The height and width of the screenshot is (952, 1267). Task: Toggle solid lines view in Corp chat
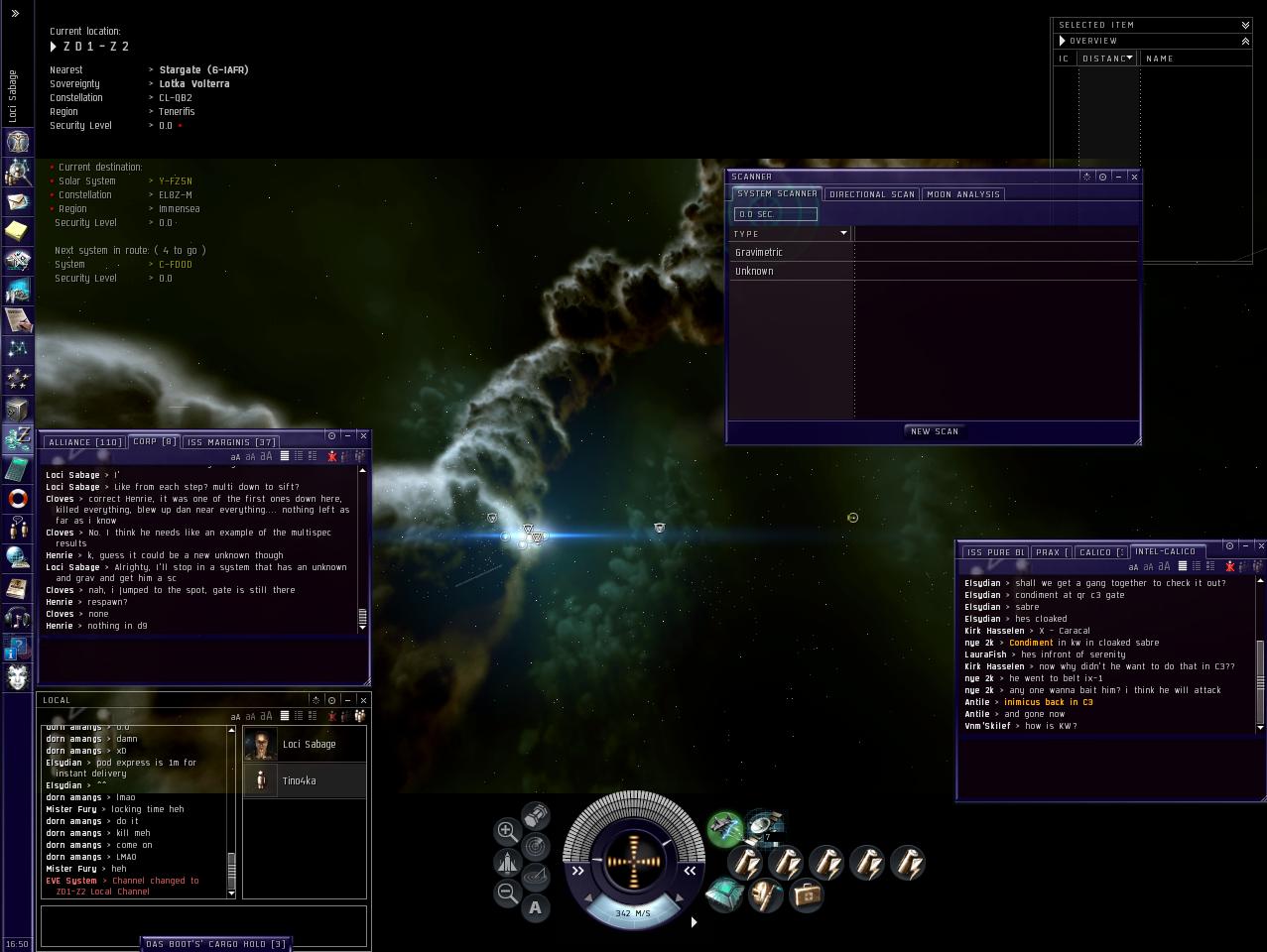(x=285, y=456)
